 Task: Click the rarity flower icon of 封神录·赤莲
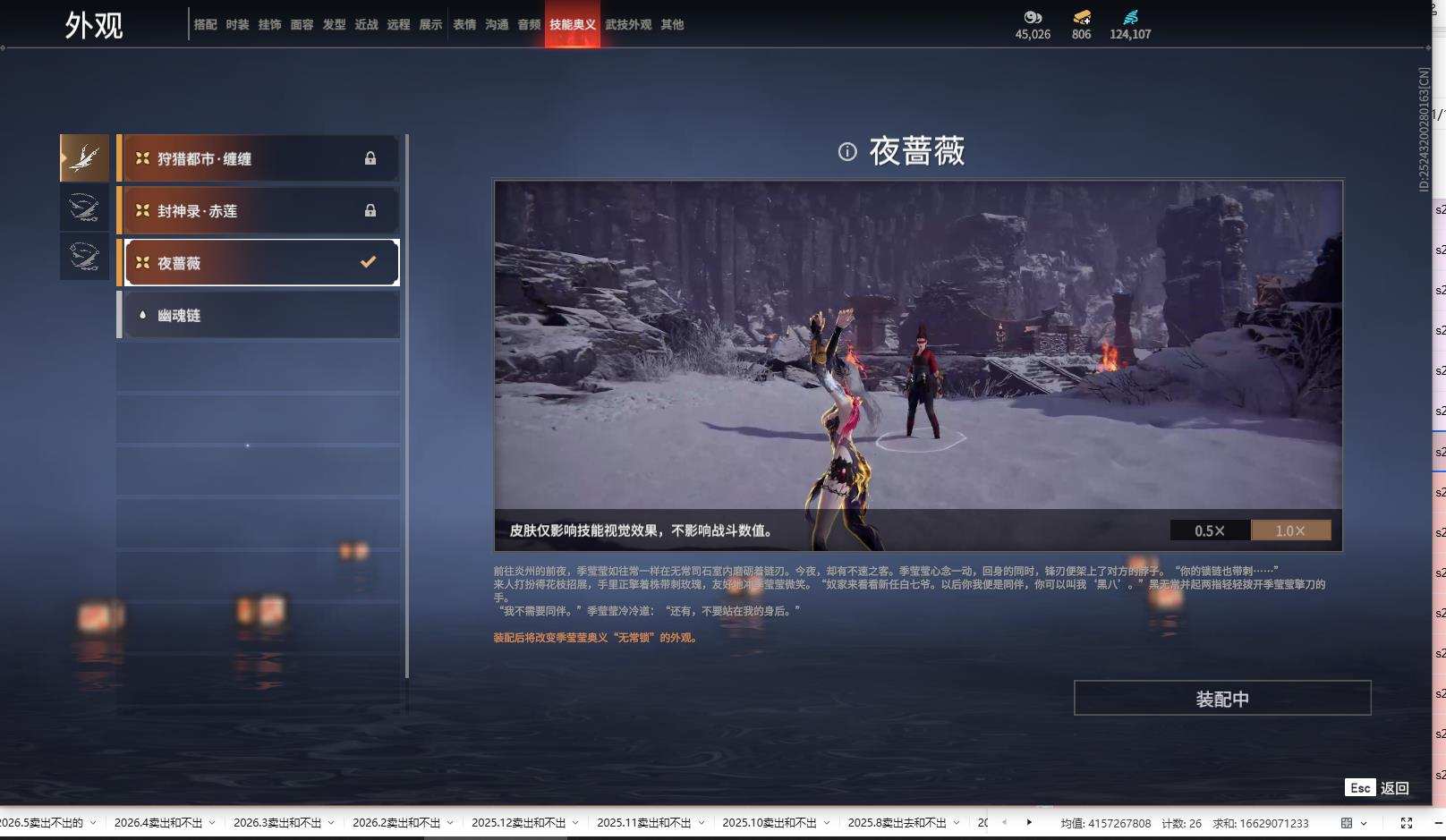(x=142, y=210)
